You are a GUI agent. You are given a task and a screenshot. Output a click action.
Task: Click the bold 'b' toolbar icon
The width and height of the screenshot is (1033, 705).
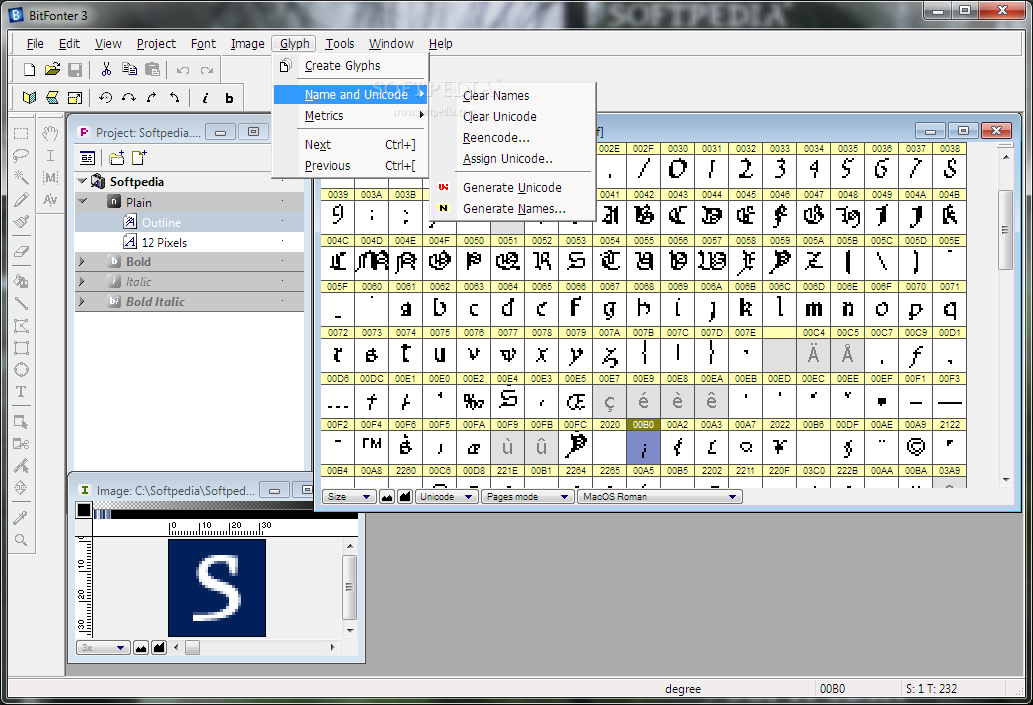(x=229, y=98)
